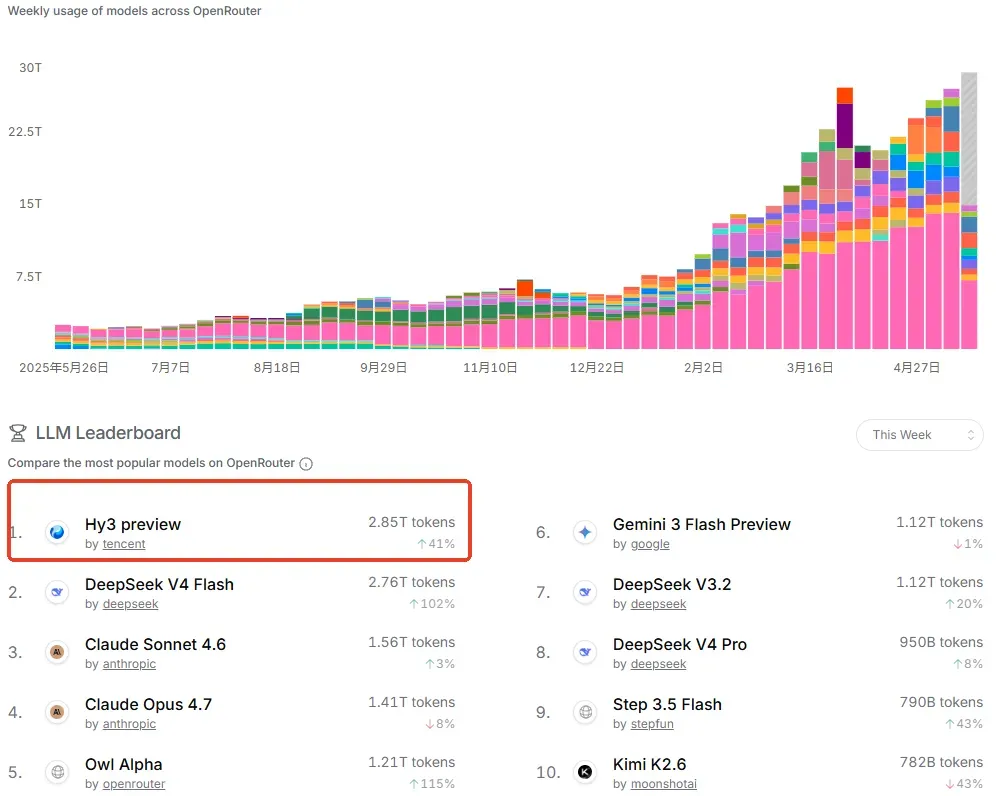Click the '2.76T tokens' value
The height and width of the screenshot is (796, 1004).
pyautogui.click(x=412, y=583)
